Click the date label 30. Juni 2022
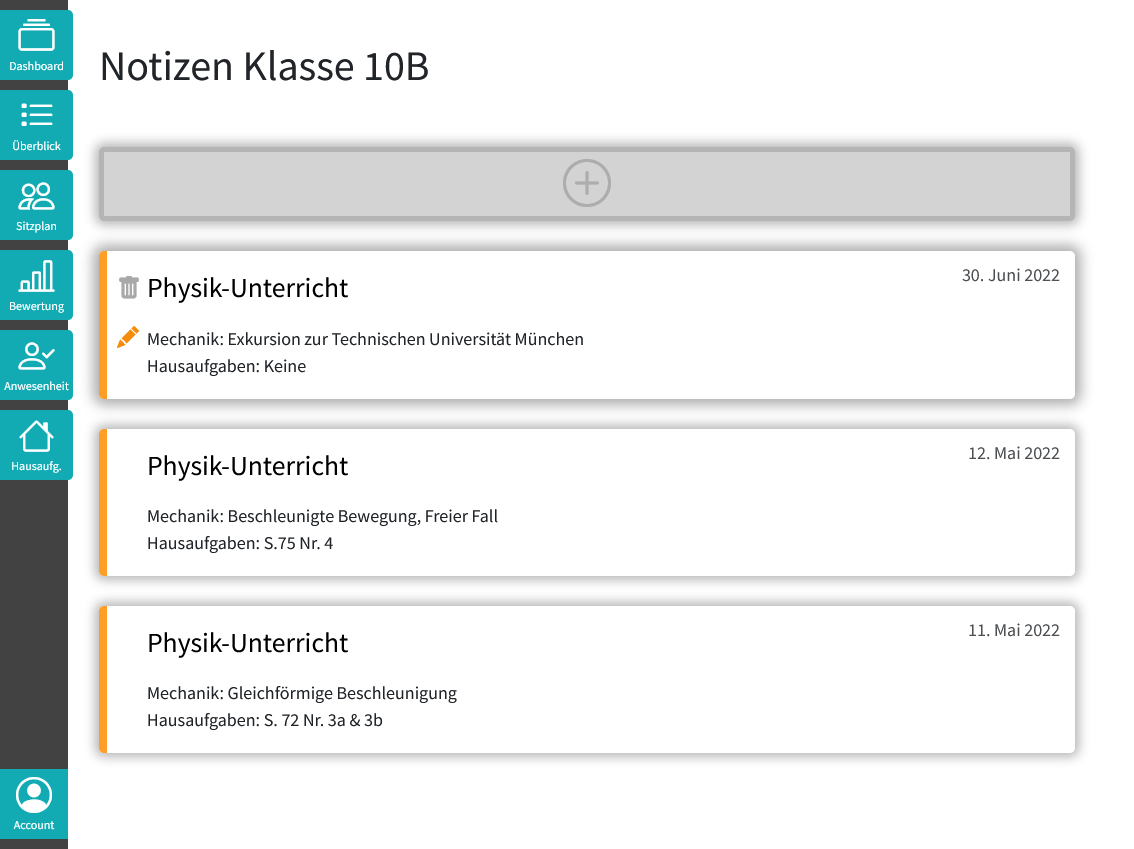This screenshot has height=849, width=1134. click(1010, 275)
